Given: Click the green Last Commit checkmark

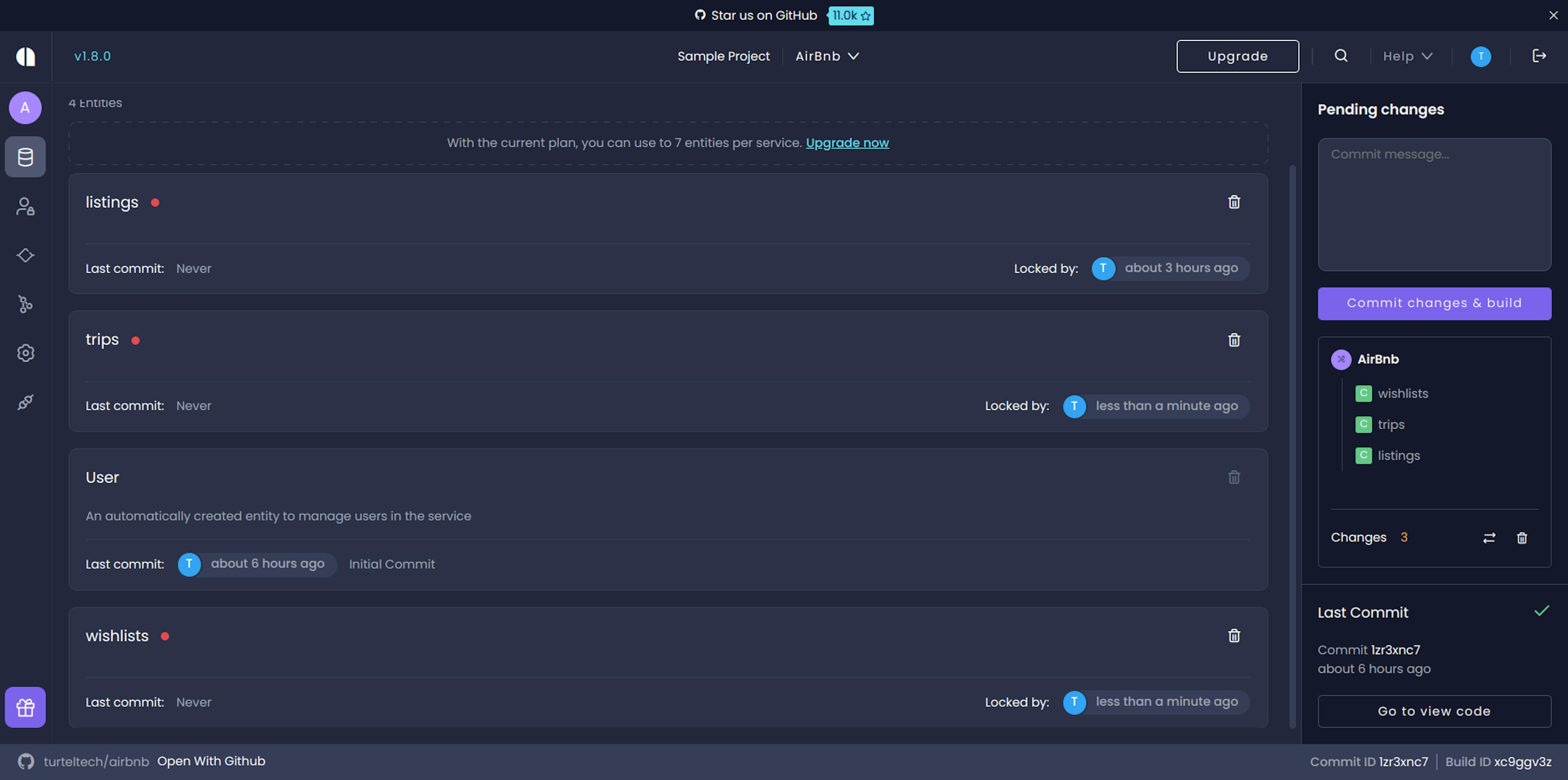Looking at the screenshot, I should coord(1542,611).
